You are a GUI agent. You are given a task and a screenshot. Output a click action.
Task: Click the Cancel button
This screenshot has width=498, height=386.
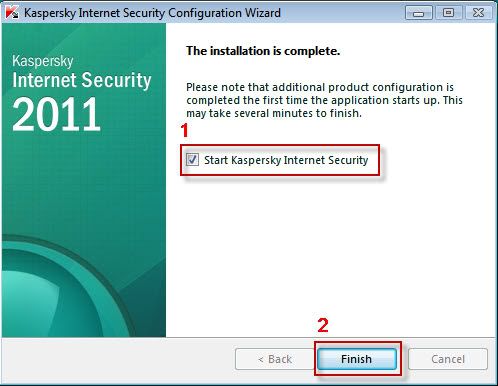448,359
